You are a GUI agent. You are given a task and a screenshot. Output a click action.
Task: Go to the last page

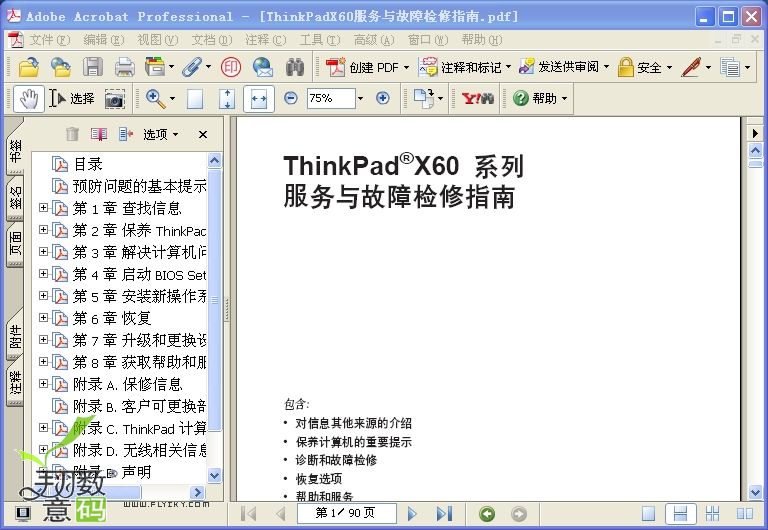444,513
